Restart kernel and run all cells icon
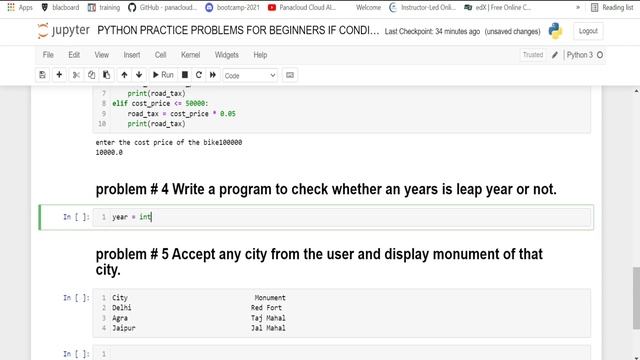 click(x=213, y=75)
